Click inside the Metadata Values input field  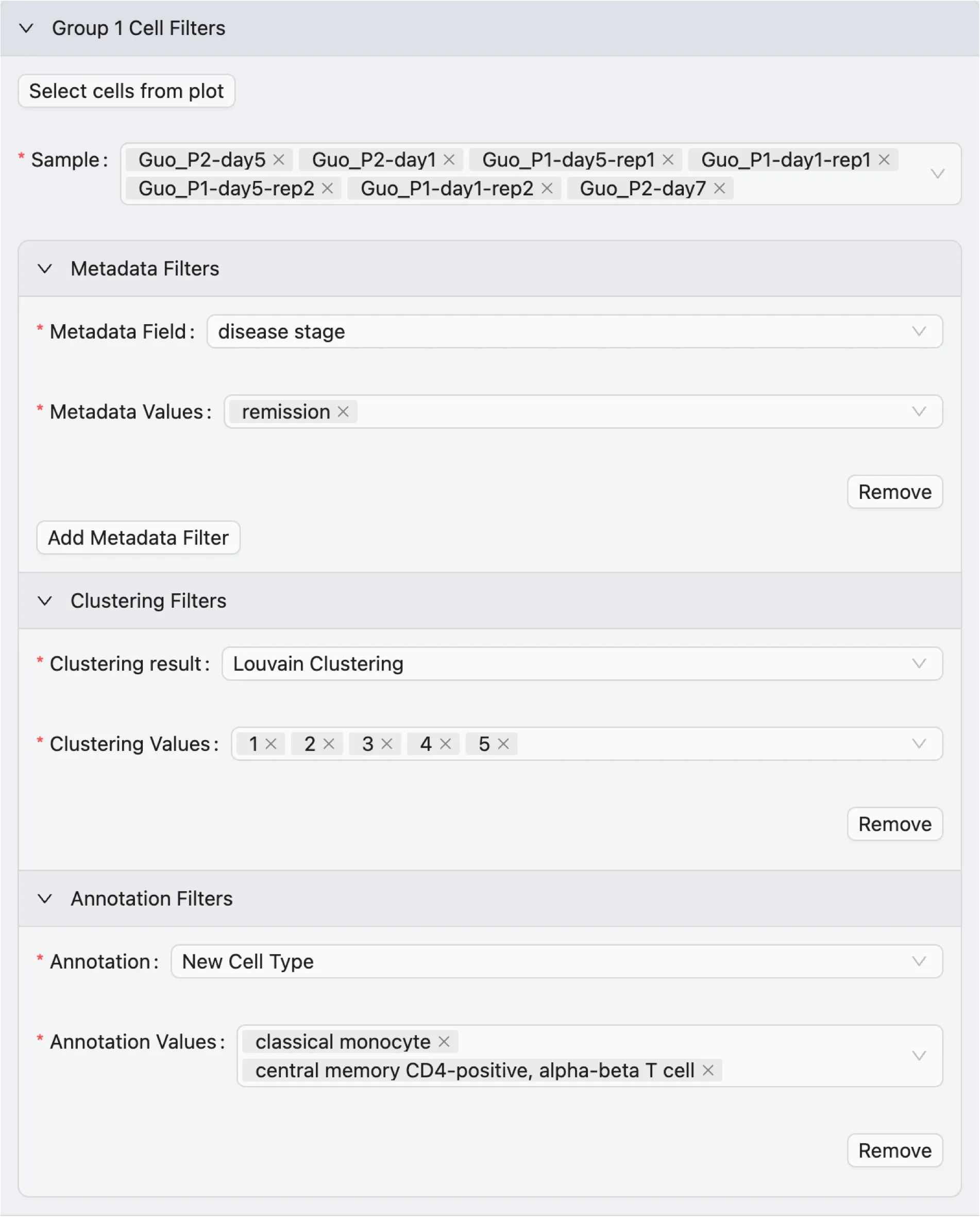[x=621, y=412]
